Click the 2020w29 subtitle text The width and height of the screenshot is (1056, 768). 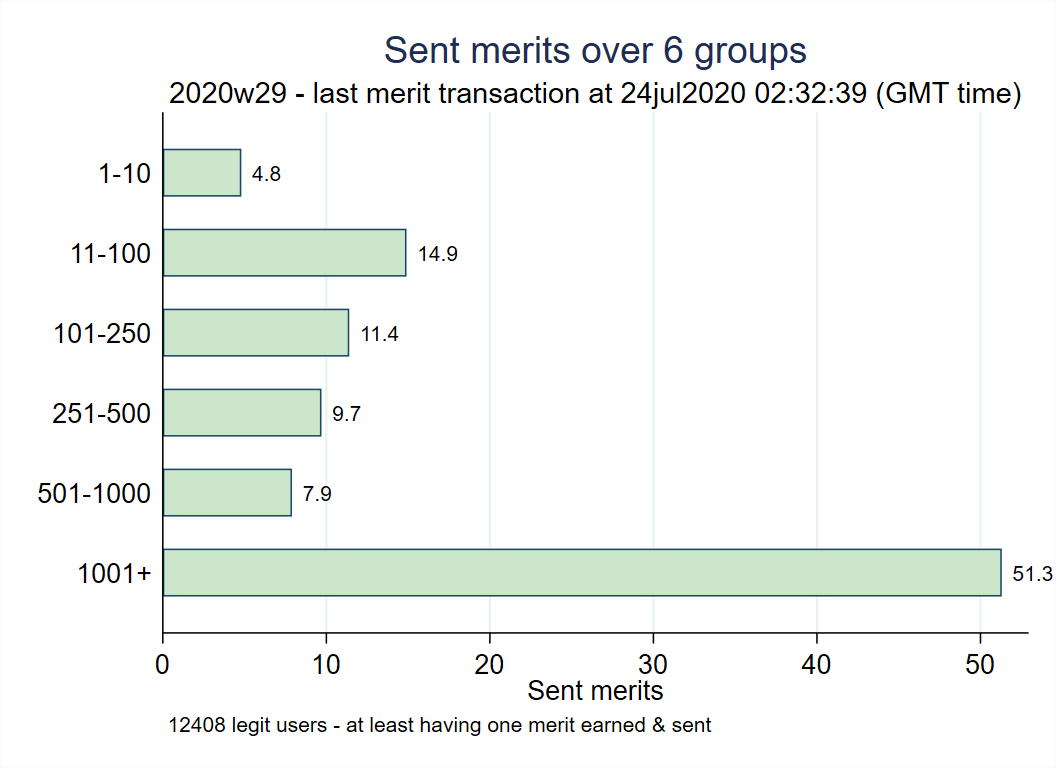click(x=595, y=95)
